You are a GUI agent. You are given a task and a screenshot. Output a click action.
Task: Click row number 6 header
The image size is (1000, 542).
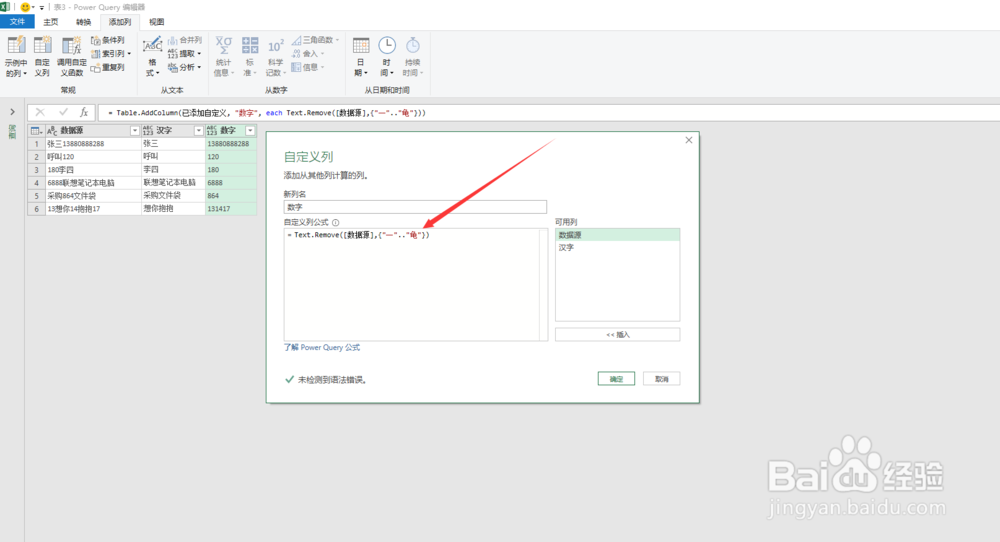[x=36, y=209]
